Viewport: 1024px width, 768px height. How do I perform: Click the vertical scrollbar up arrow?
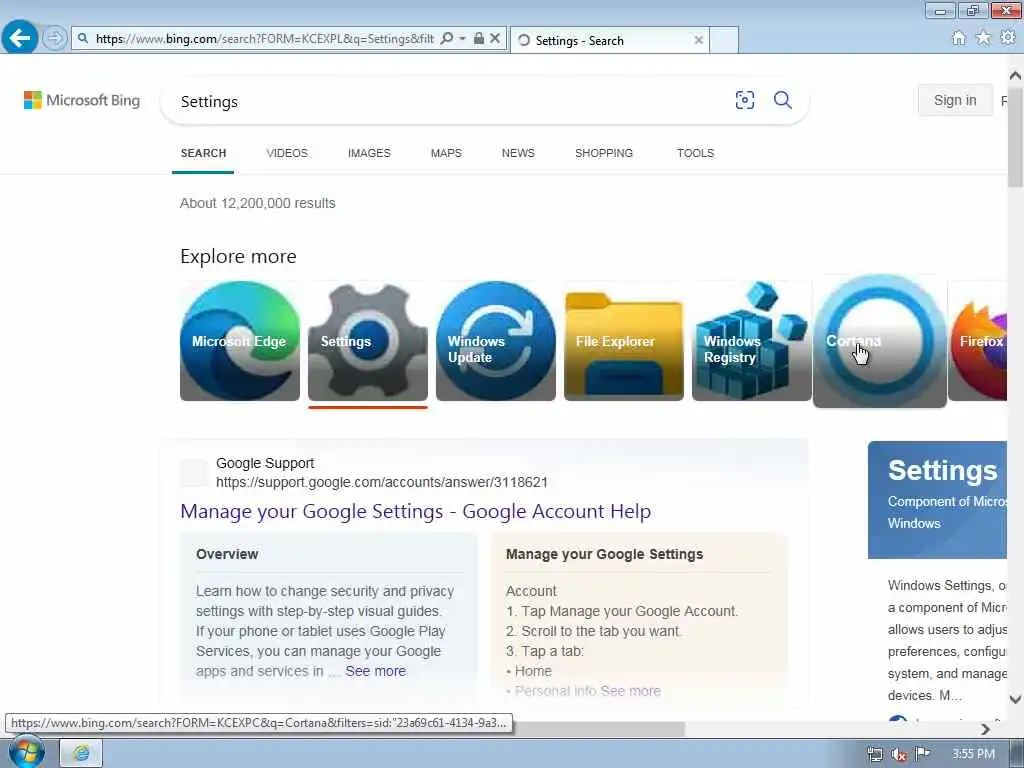(1015, 76)
